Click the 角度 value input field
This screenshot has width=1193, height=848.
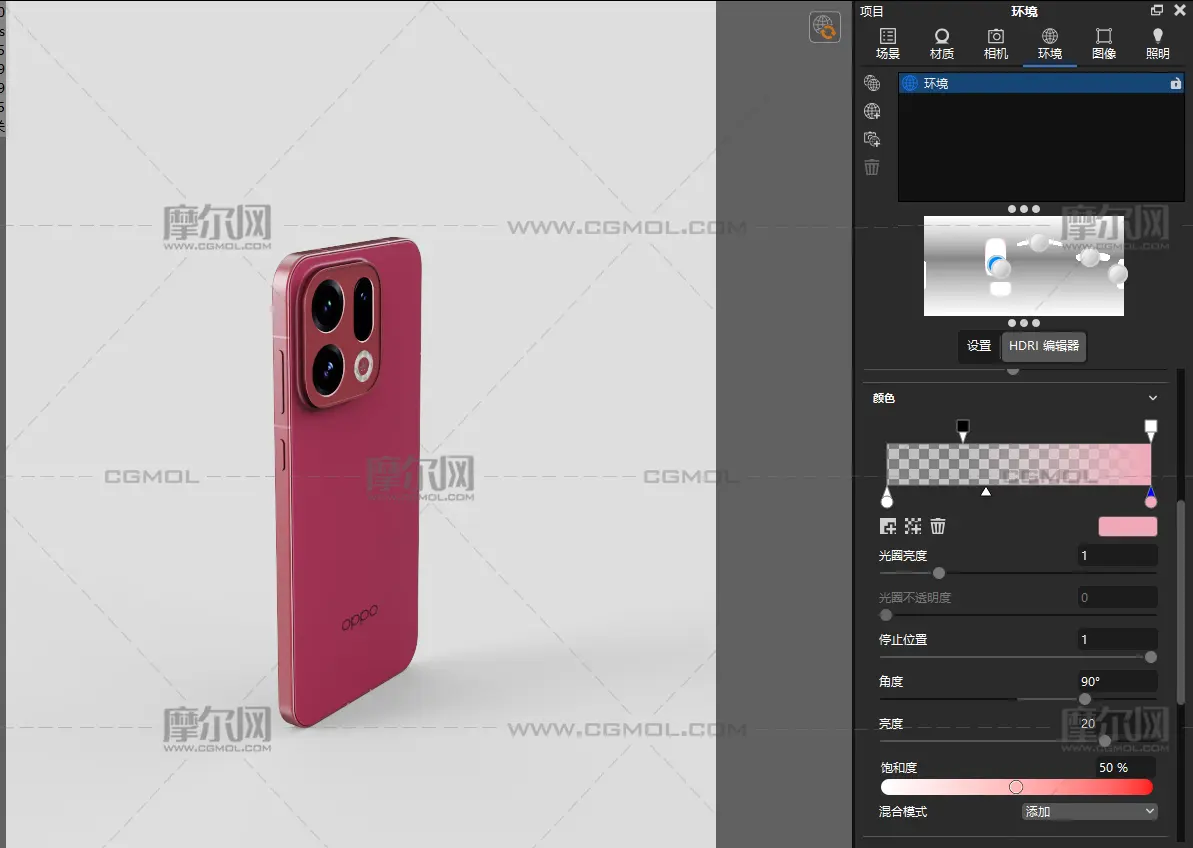(1117, 682)
